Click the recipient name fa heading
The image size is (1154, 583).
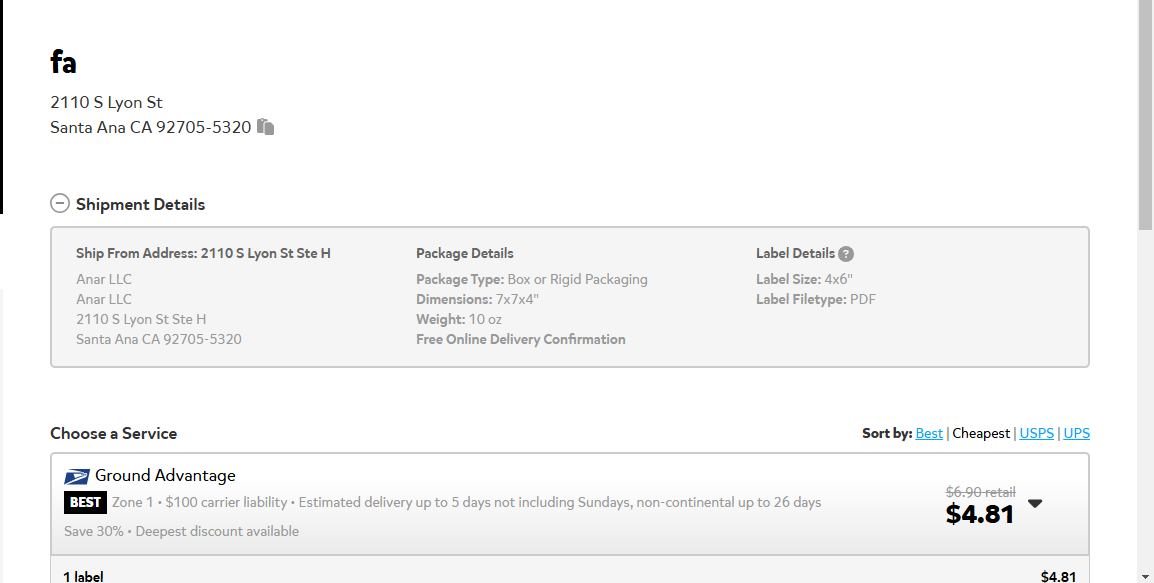63,62
